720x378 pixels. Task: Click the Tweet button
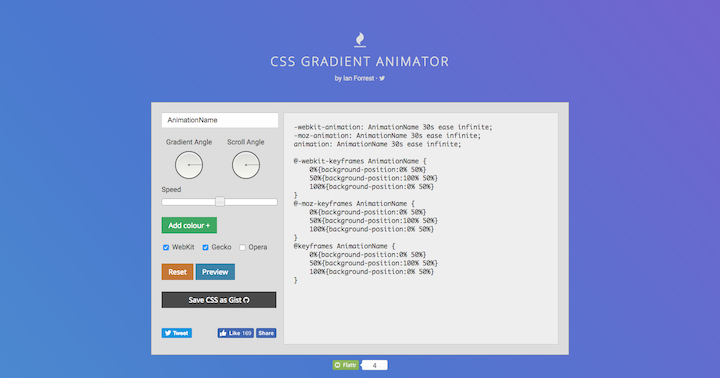tap(177, 333)
